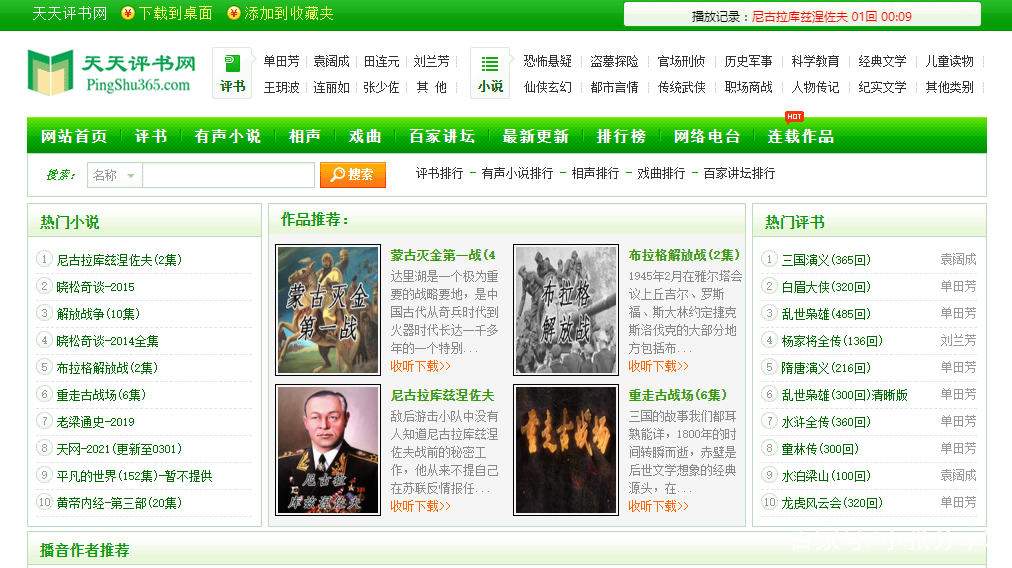Open hot novel 尼古拉库兹涅佐夫(2集)
The image size is (1012, 568).
coord(119,259)
